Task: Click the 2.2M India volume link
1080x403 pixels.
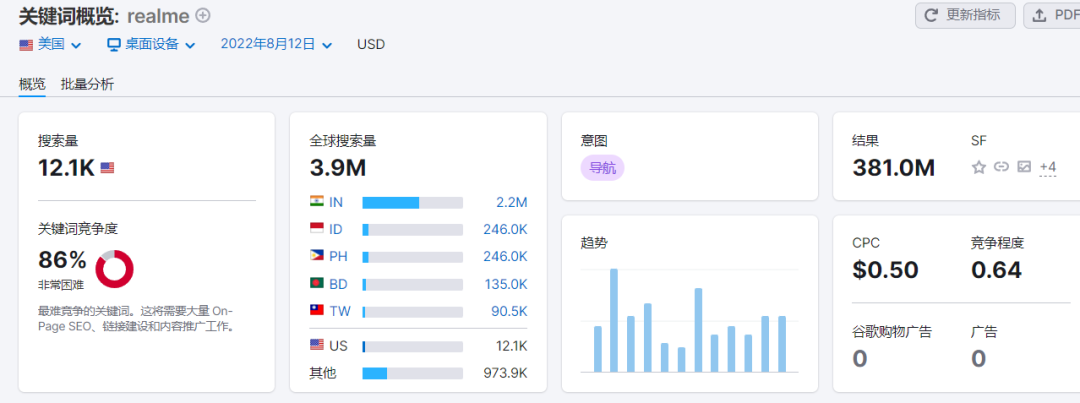Action: point(512,203)
